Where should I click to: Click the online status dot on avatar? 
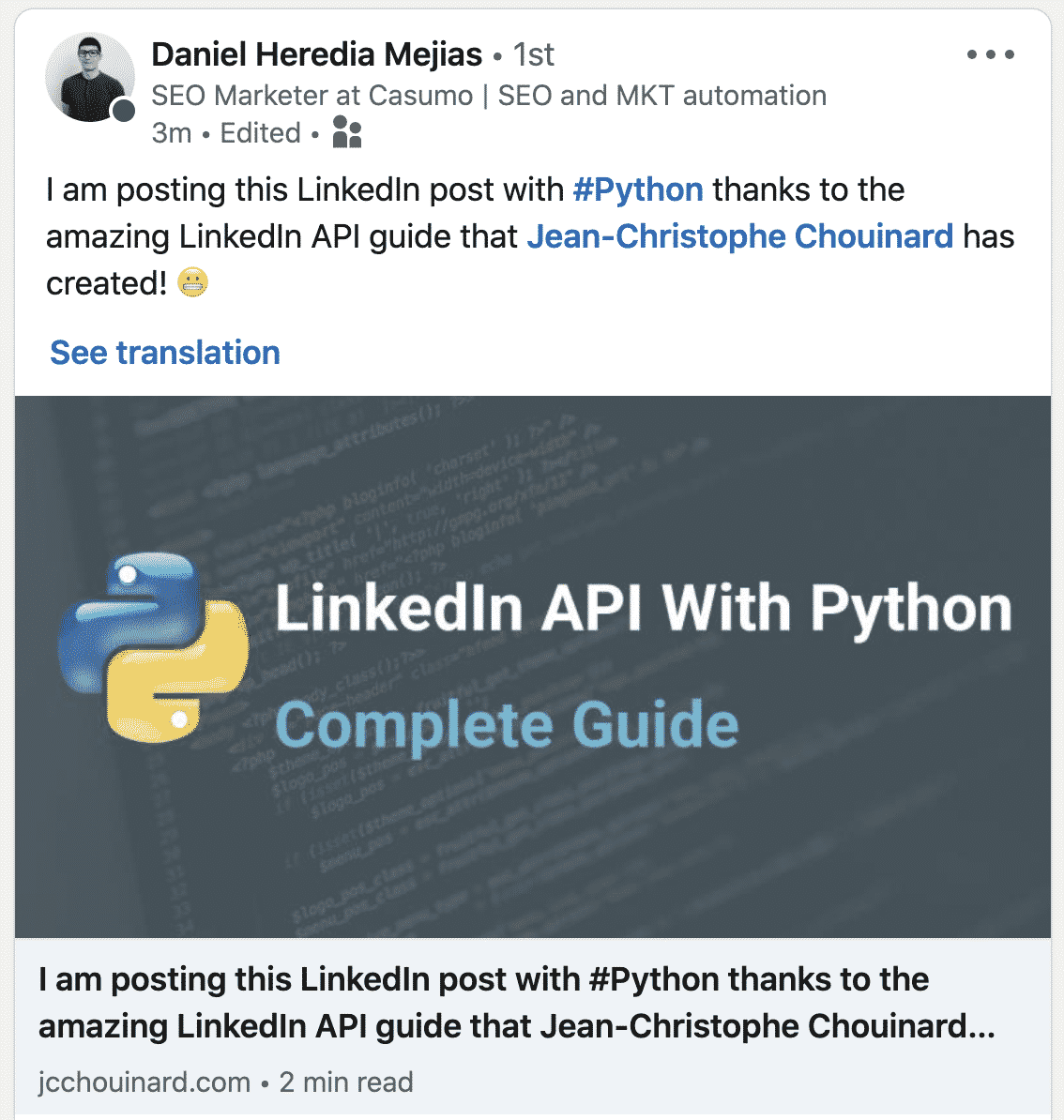124,112
